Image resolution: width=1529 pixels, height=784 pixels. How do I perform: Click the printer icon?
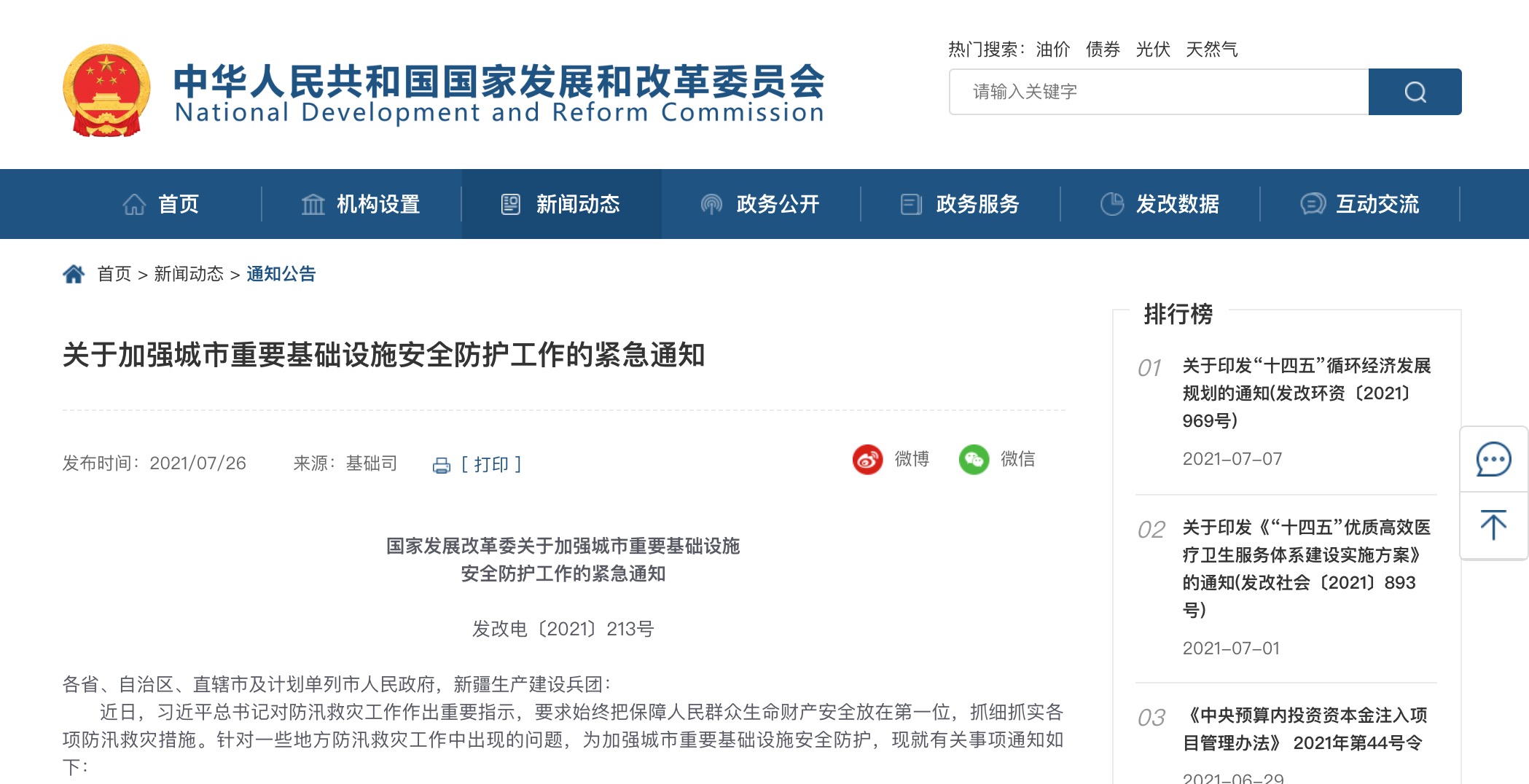pos(442,466)
